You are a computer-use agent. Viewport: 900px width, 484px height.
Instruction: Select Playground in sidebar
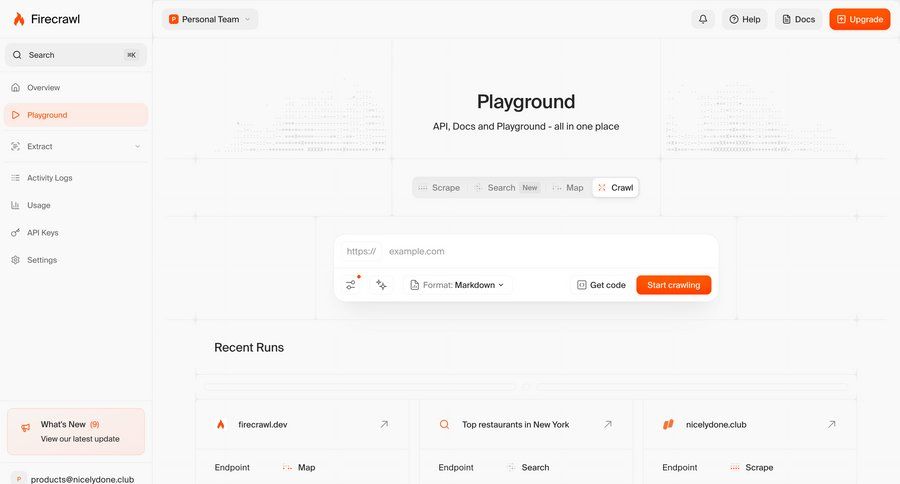pyautogui.click(x=76, y=115)
